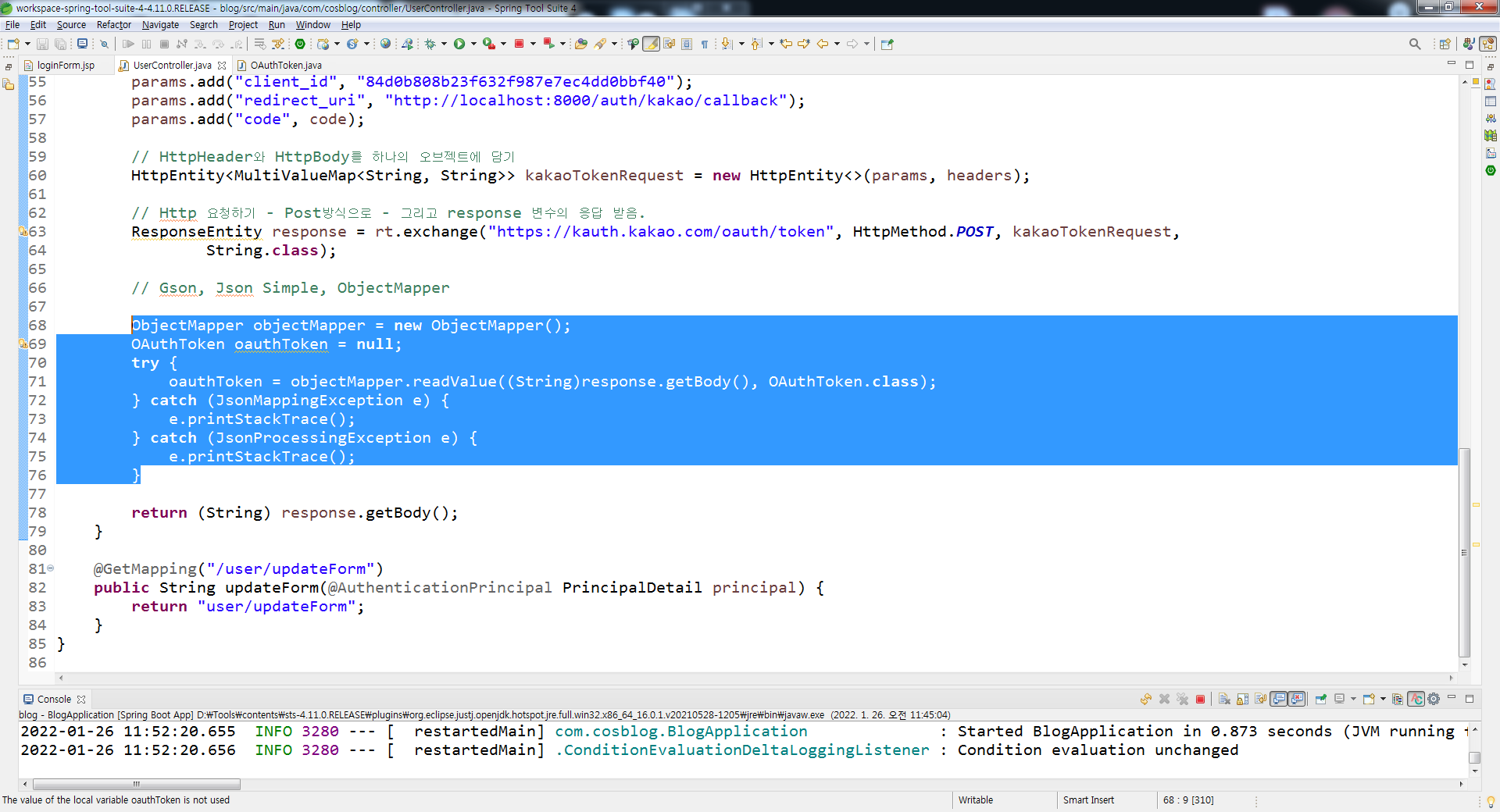This screenshot has height=812, width=1500.
Task: Click the warning marker at line 63
Action: 23,231
